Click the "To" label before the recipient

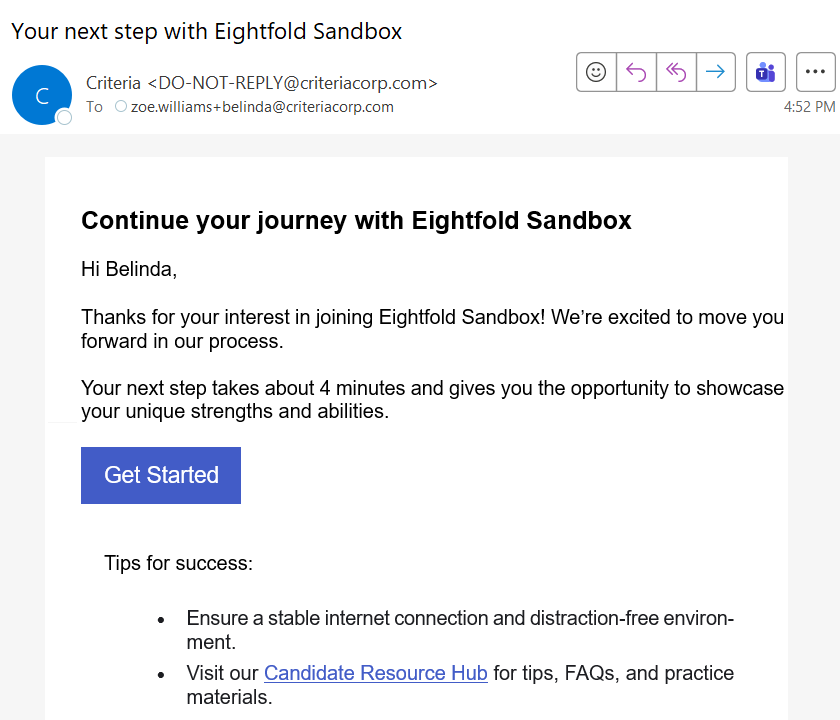pyautogui.click(x=94, y=106)
